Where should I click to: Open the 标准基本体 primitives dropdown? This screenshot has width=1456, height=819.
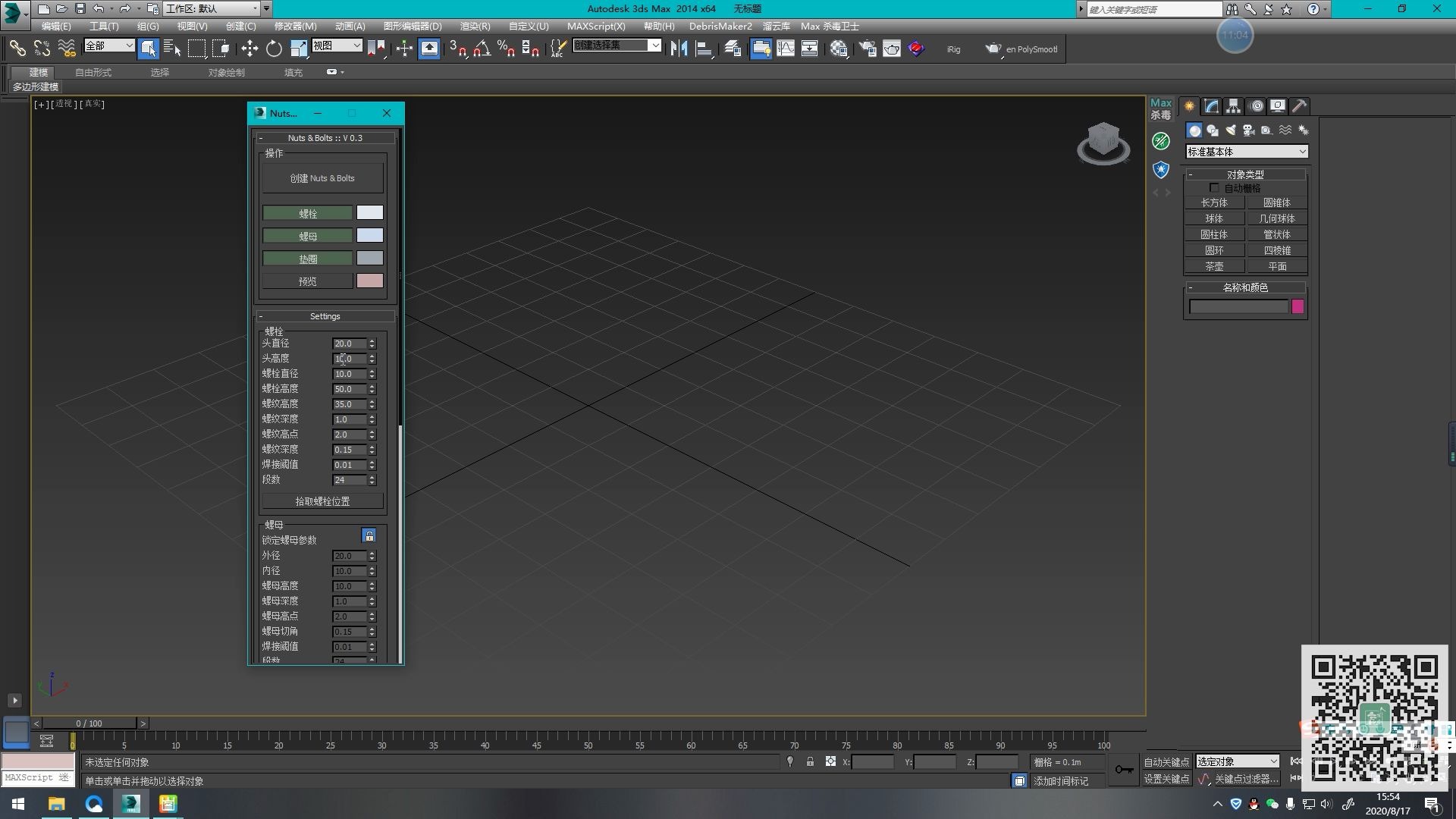[1247, 152]
